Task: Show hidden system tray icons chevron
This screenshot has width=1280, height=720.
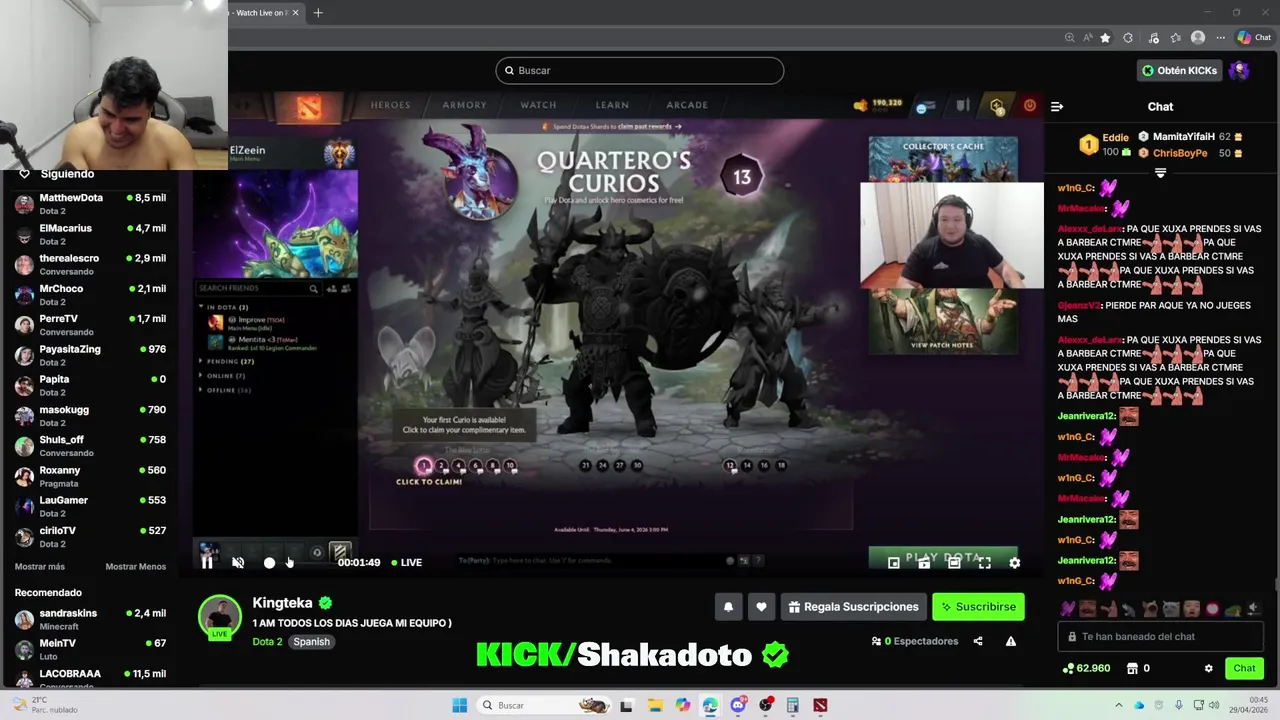Action: tap(1119, 705)
